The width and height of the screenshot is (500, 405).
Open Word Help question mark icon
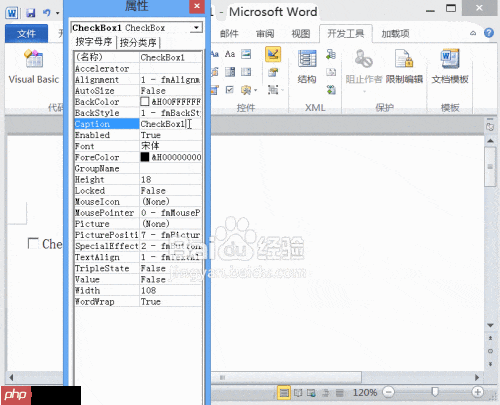click(x=489, y=33)
